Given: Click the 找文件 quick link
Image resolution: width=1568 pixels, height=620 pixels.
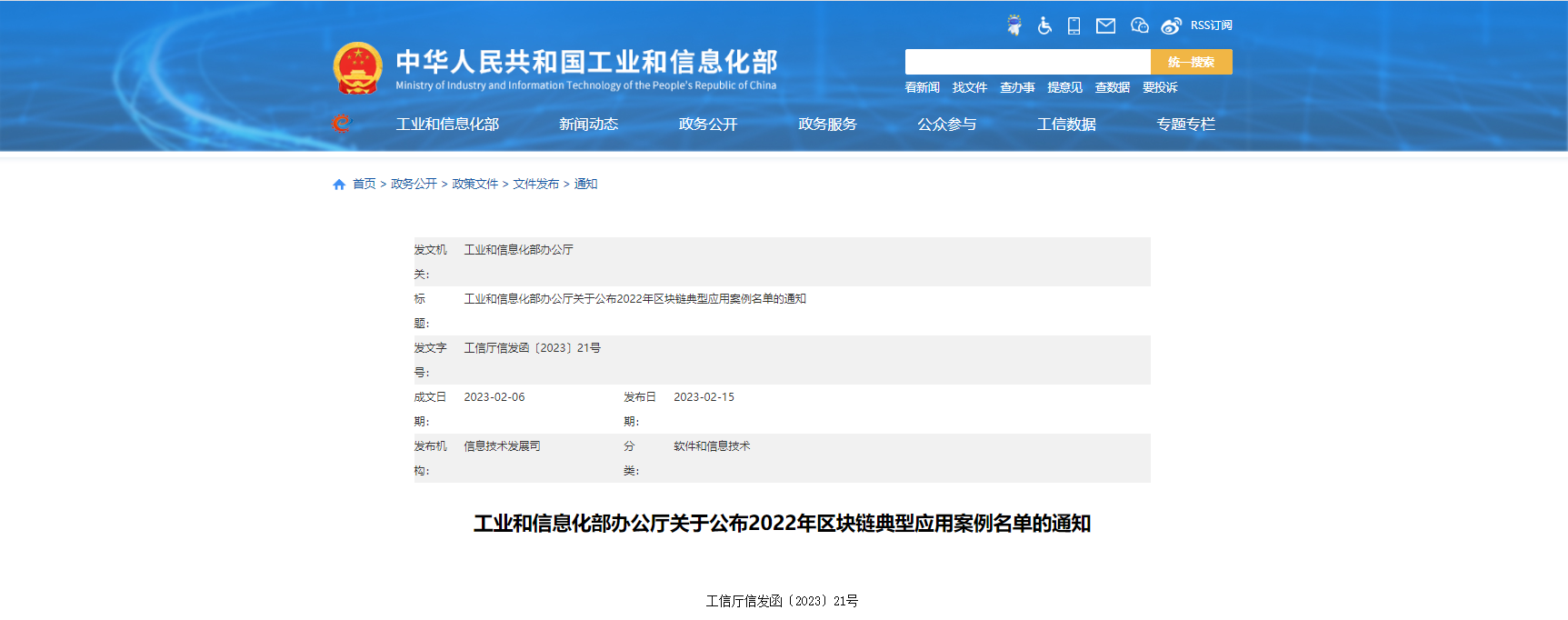Looking at the screenshot, I should point(969,87).
